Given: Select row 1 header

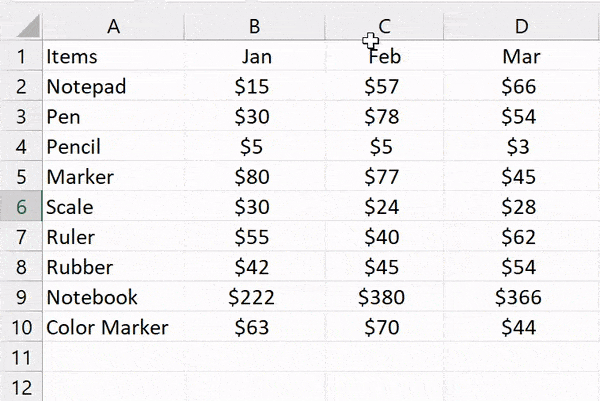Looking at the screenshot, I should point(21,56).
